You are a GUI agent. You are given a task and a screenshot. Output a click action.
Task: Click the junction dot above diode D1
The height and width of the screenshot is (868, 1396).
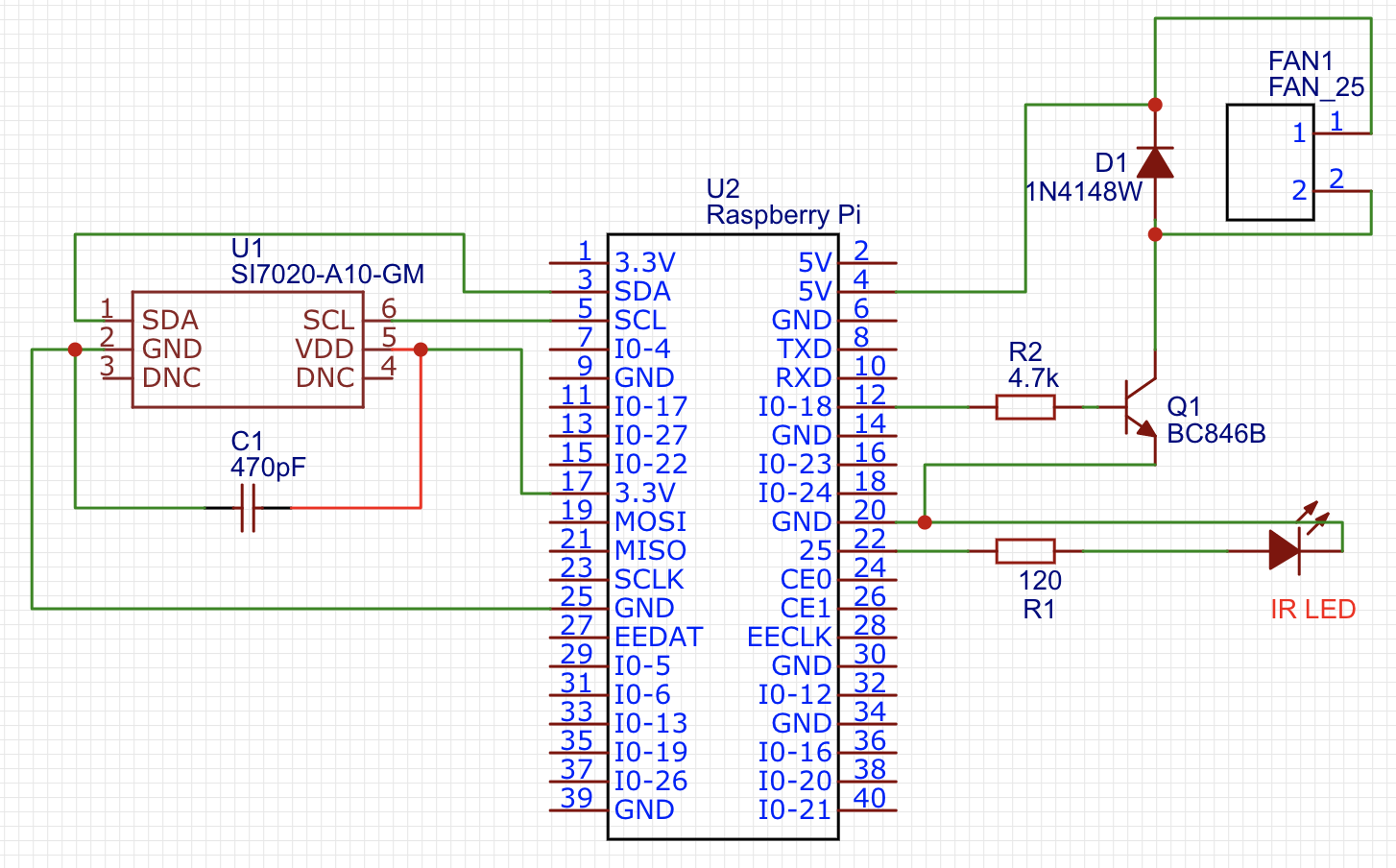click(1155, 105)
